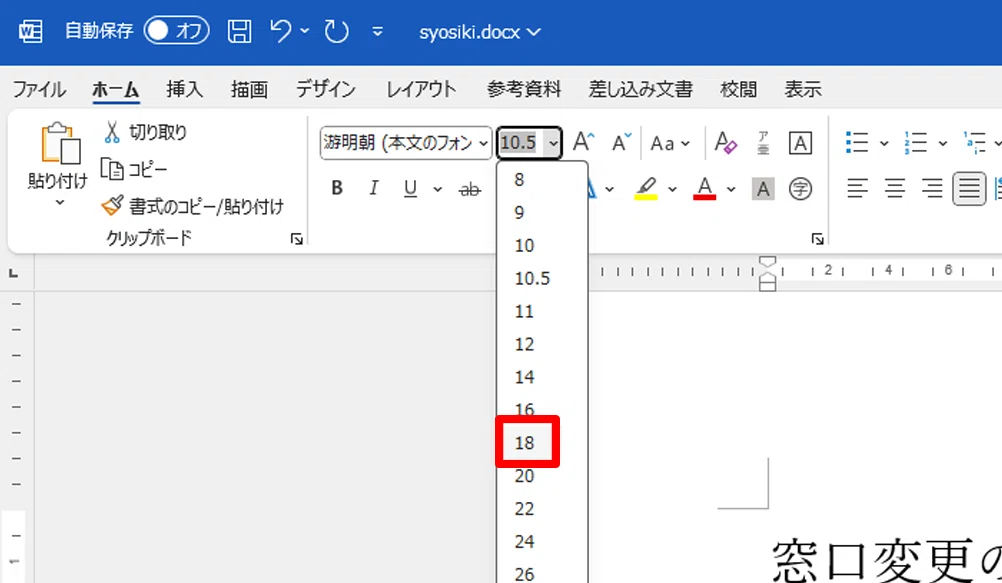1002x583 pixels.
Task: Select font size 10 from list
Action: click(x=542, y=245)
